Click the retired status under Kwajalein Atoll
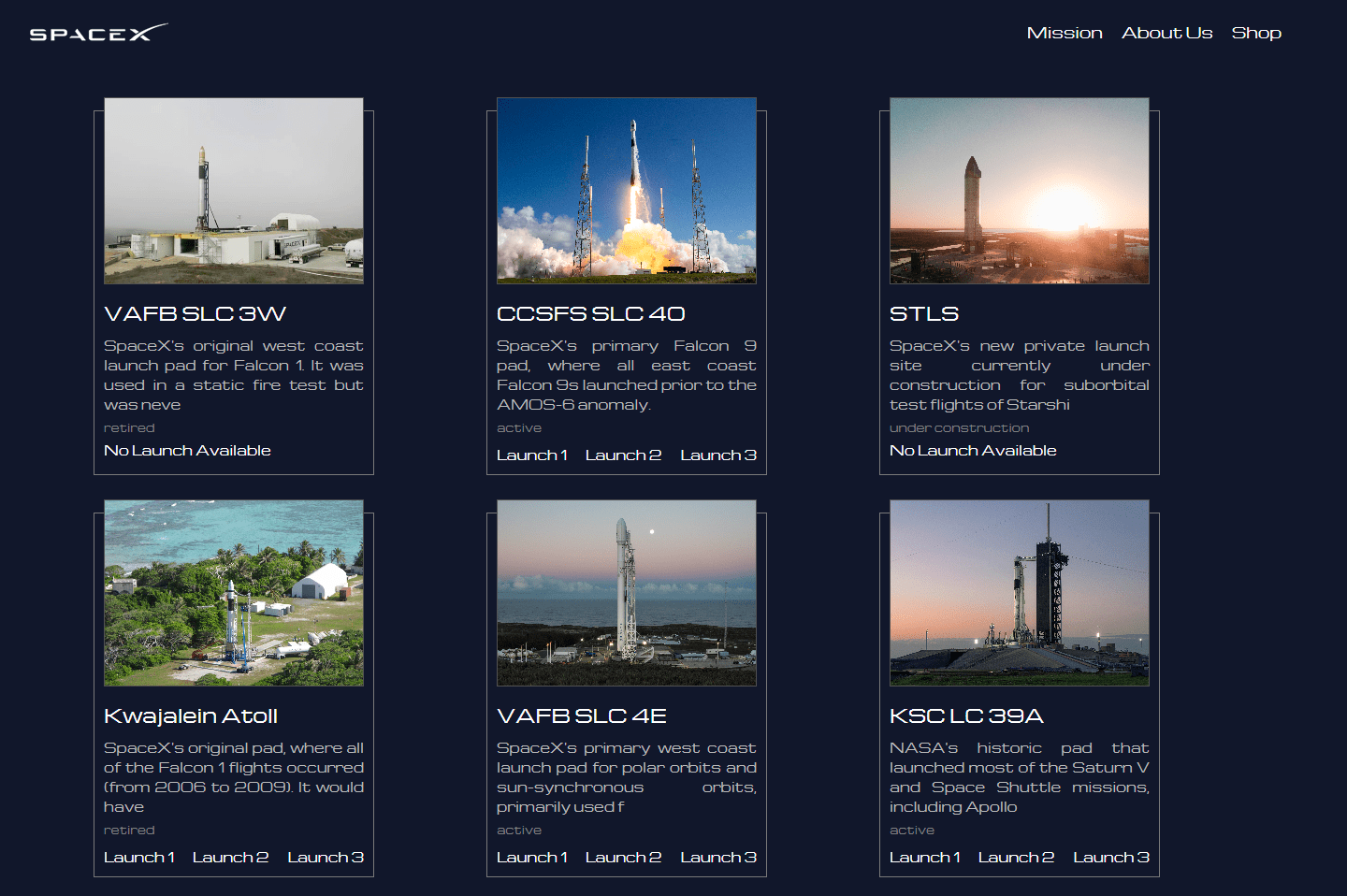1347x896 pixels. tap(129, 830)
